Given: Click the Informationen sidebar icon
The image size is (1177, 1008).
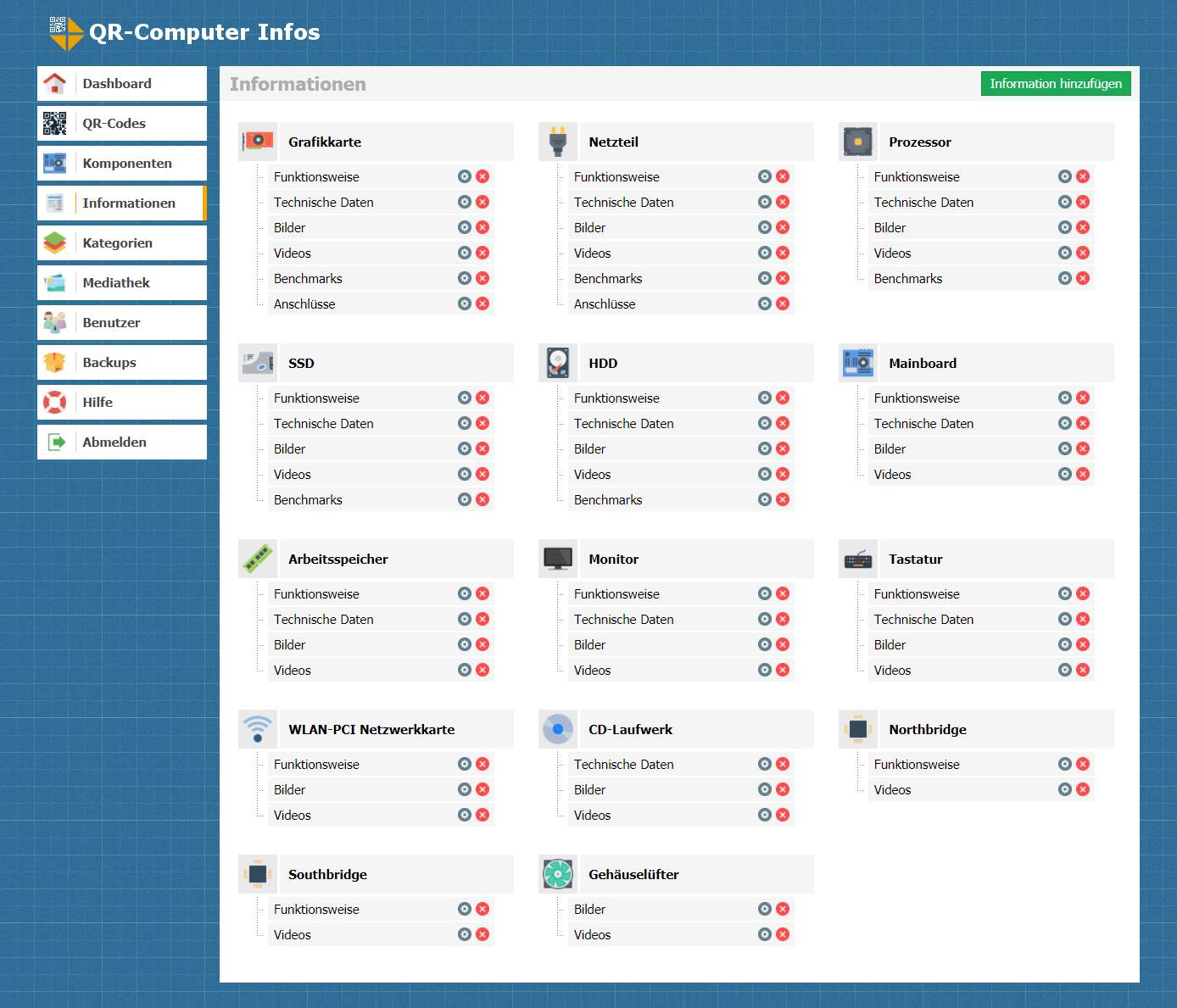Looking at the screenshot, I should [x=55, y=203].
